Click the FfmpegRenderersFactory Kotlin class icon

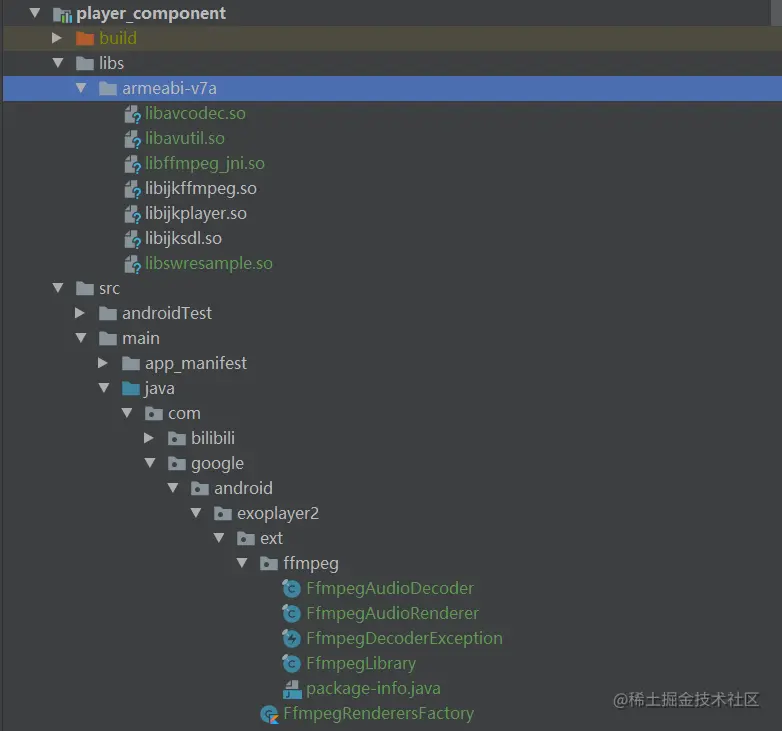269,715
